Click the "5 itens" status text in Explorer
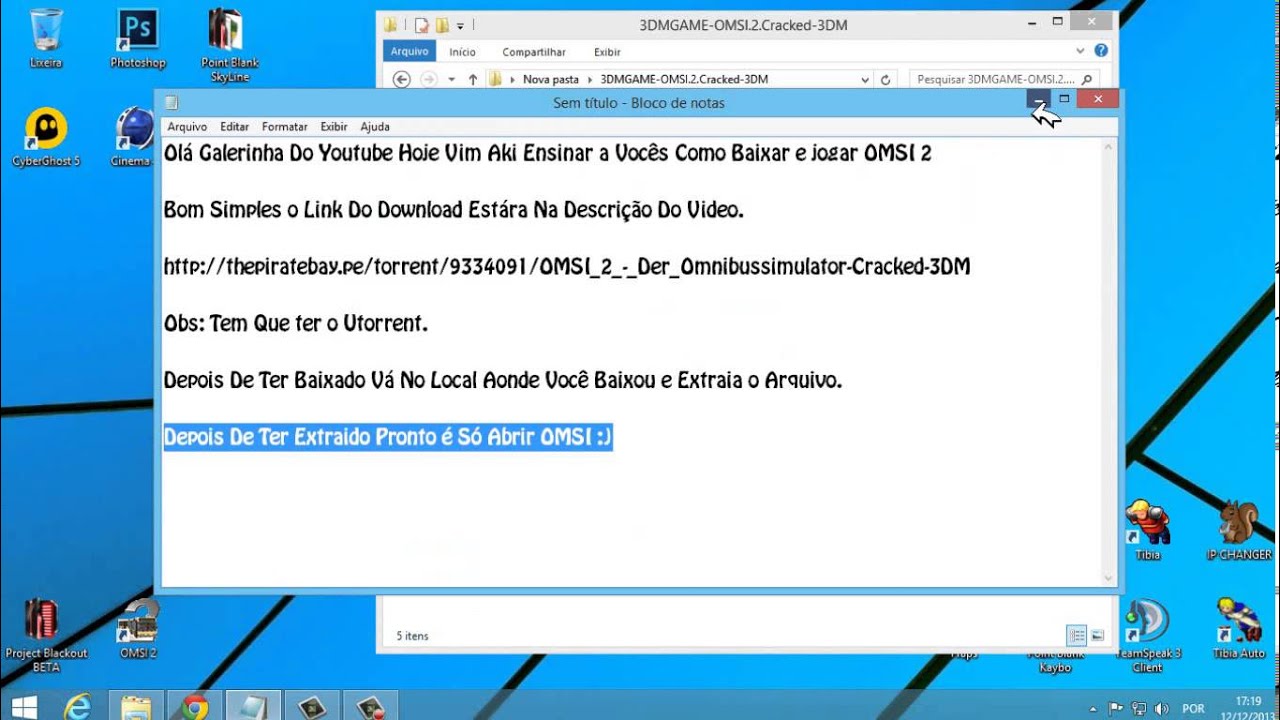 tap(412, 636)
